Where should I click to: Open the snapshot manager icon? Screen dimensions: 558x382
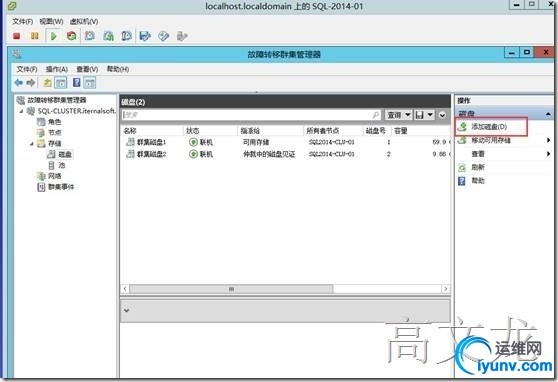click(x=127, y=36)
